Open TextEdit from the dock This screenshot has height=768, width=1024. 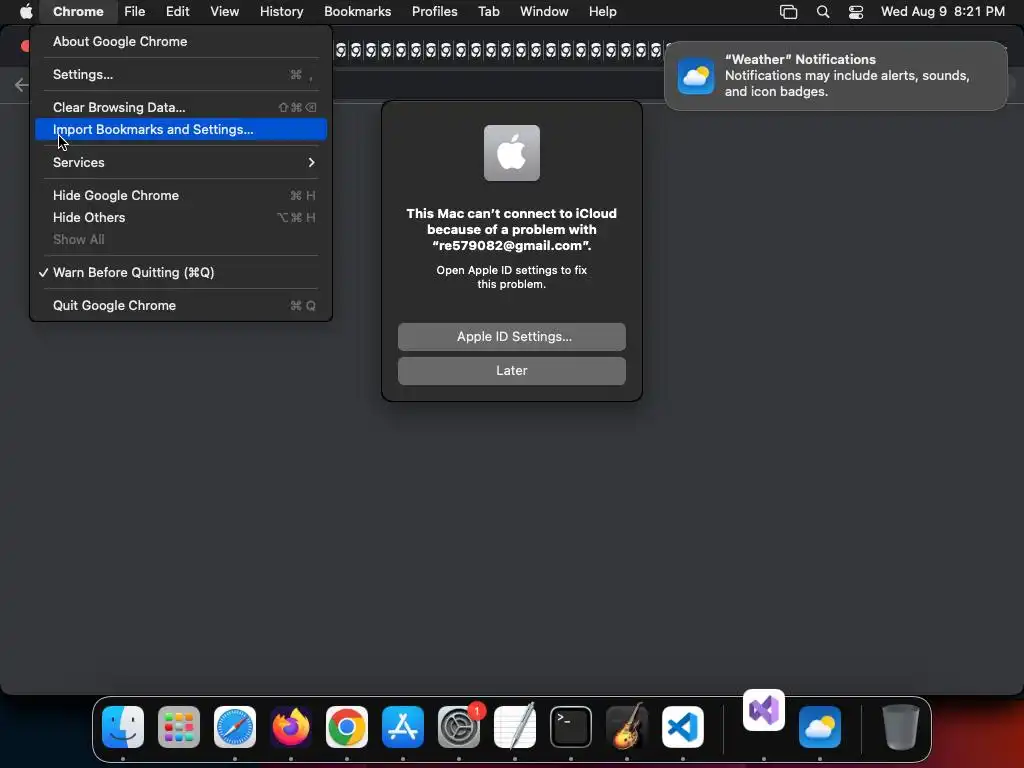coord(515,727)
